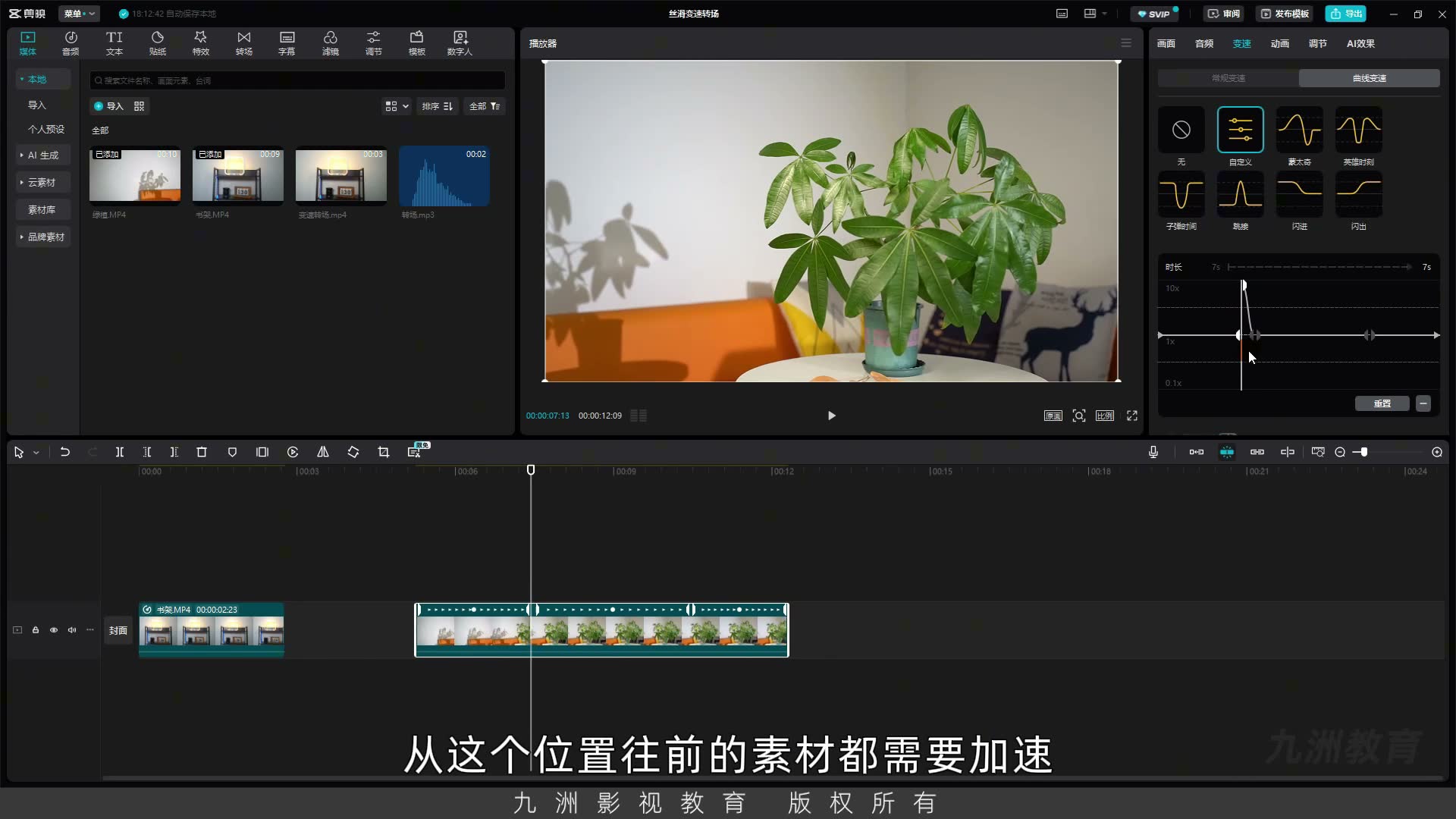1456x819 pixels.
Task: Click the 导出 (Export) button
Action: (x=1345, y=14)
